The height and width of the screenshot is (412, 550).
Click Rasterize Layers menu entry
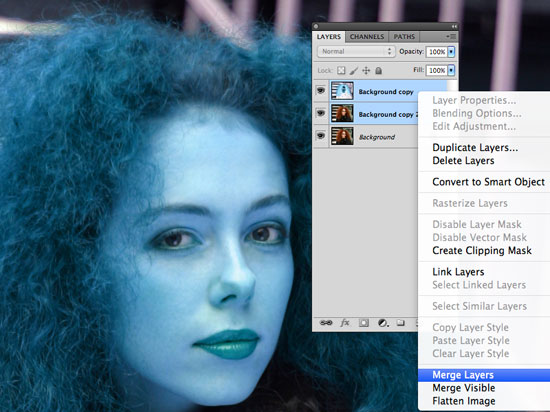click(x=484, y=203)
